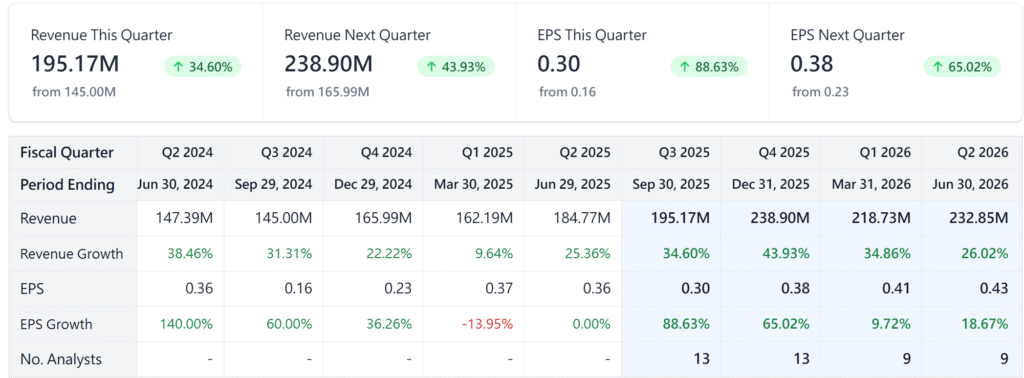Click the -13.95% EPS growth cell
The height and width of the screenshot is (378, 1024).
(x=487, y=324)
